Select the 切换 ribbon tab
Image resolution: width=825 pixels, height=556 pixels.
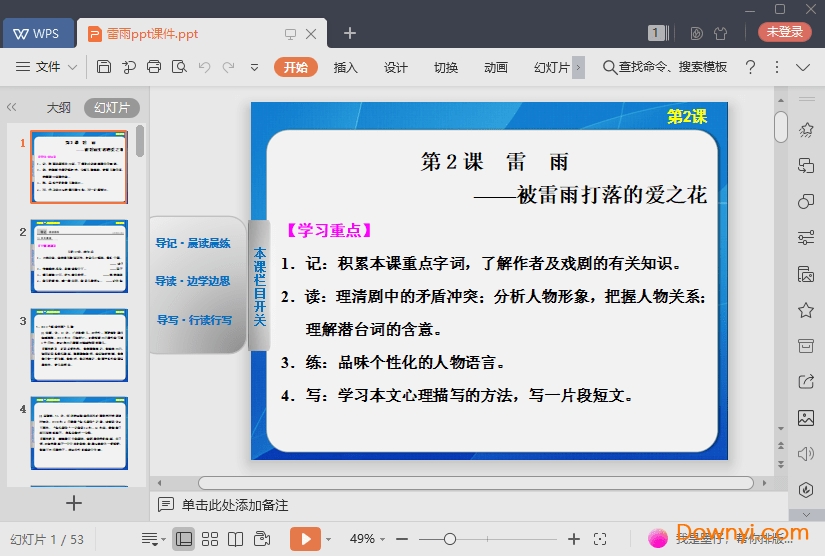tap(446, 67)
